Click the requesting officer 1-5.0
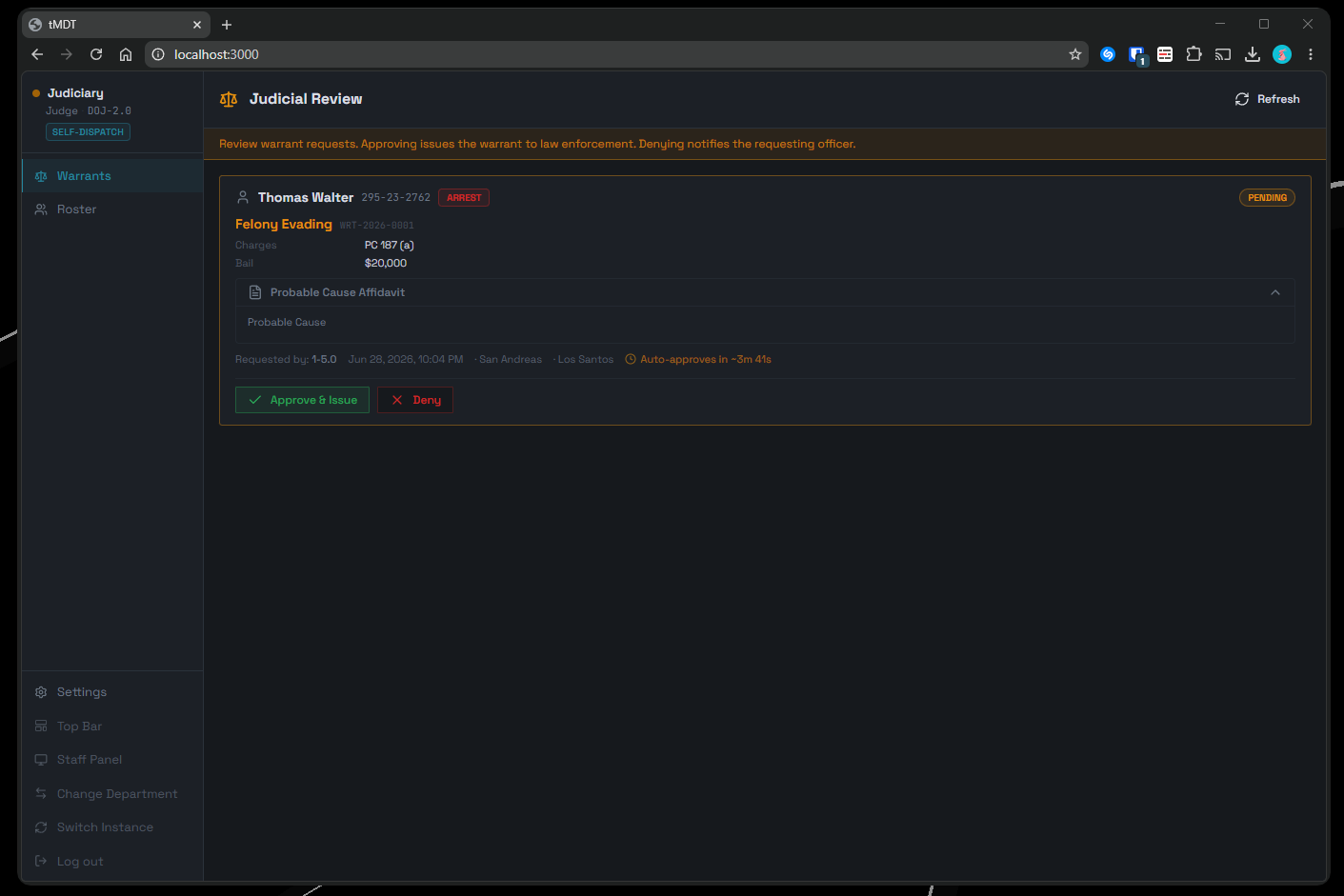The width and height of the screenshot is (1344, 896). click(x=324, y=360)
